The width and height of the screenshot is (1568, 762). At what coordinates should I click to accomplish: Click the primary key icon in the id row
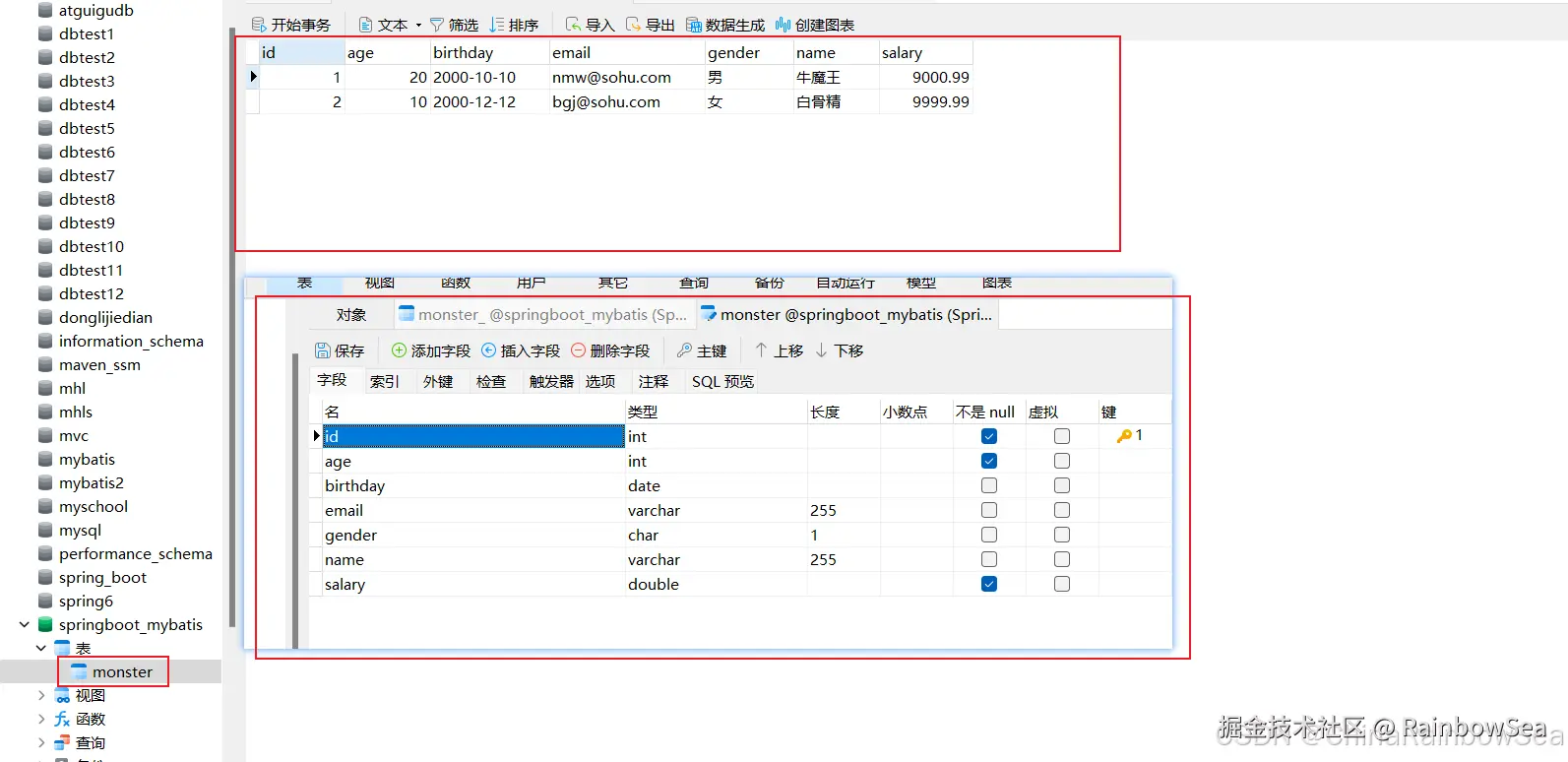tap(1124, 436)
